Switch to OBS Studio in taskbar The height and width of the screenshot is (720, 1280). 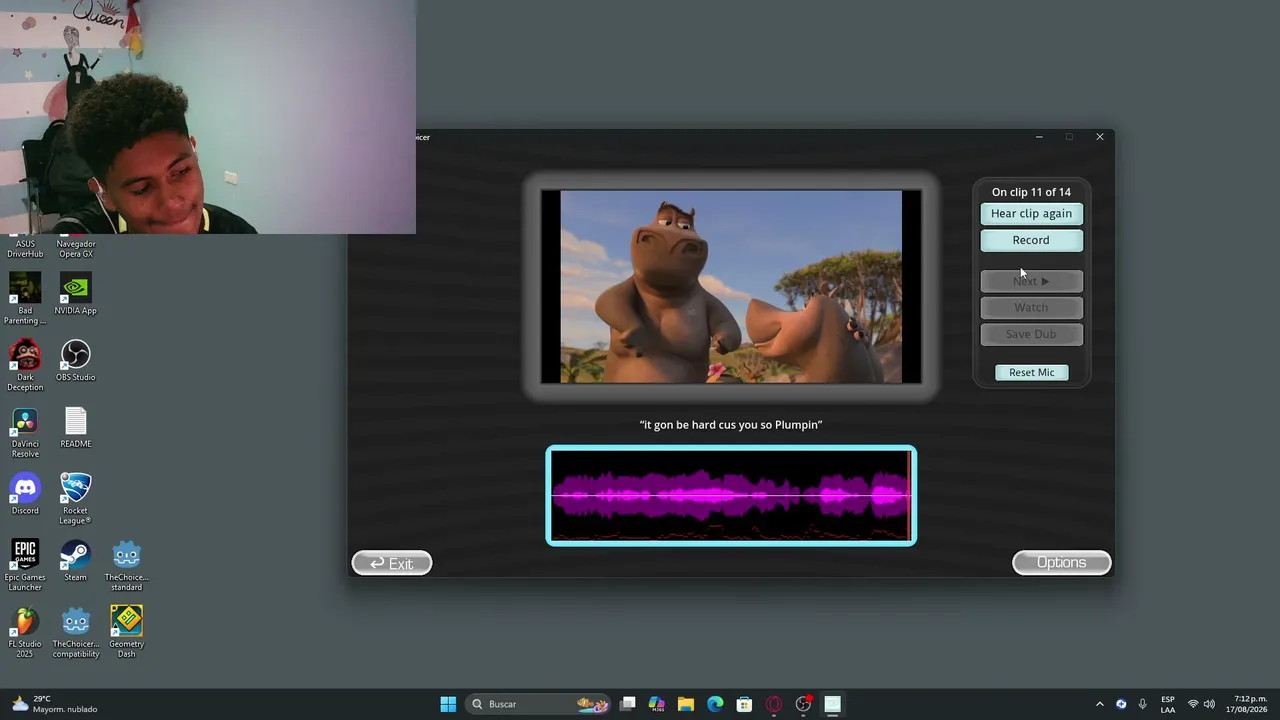tap(803, 704)
